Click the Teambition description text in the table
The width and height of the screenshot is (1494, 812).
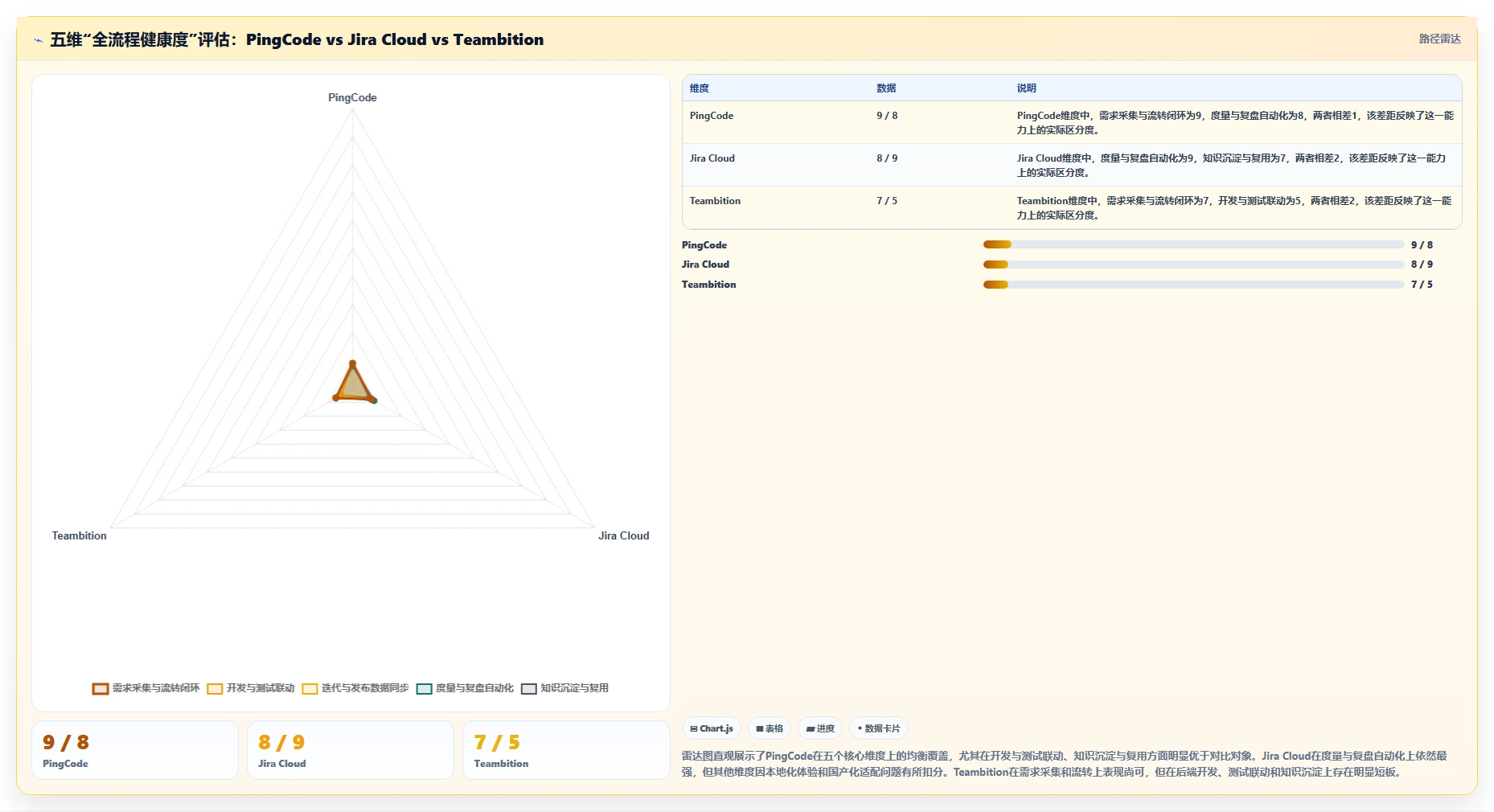coord(1234,207)
